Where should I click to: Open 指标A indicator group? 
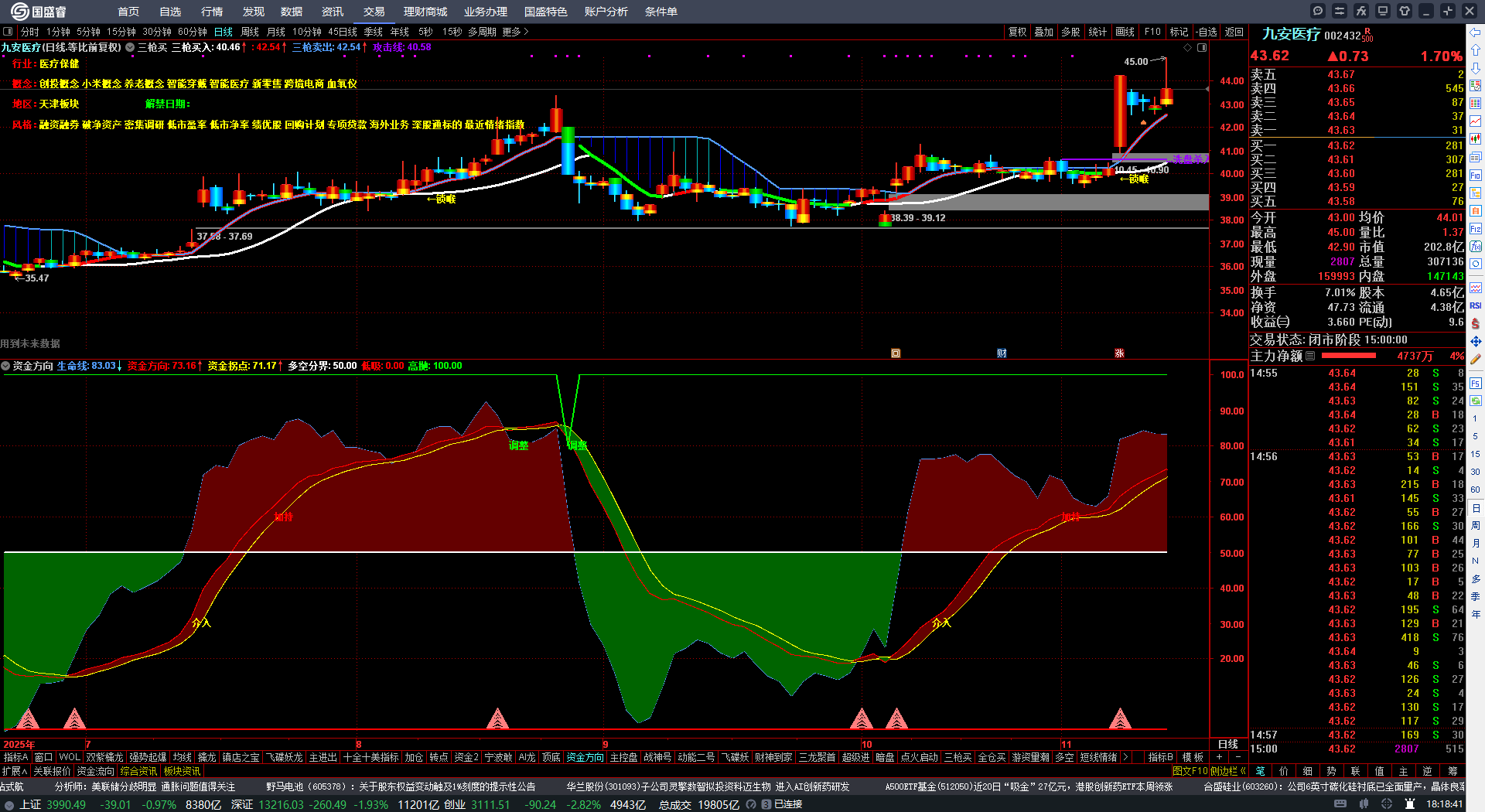[x=15, y=757]
